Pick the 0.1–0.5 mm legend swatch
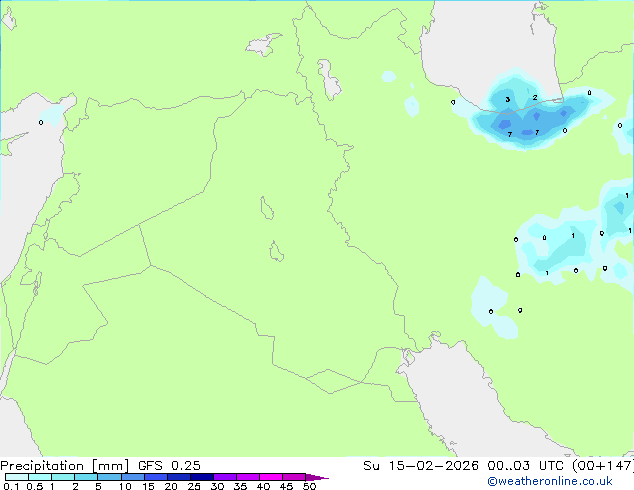The image size is (634, 490). point(17,477)
